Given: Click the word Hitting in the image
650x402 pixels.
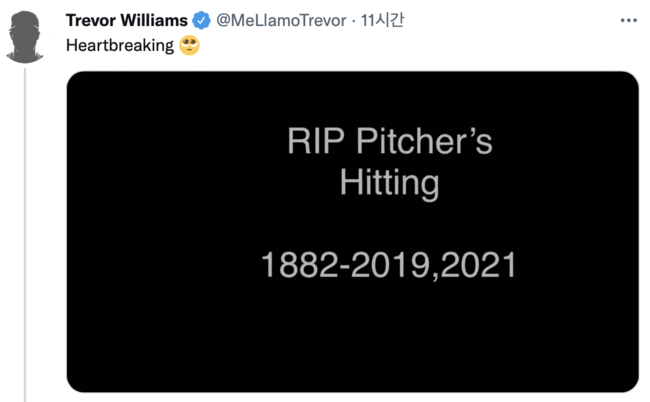Looking at the screenshot, I should [389, 184].
